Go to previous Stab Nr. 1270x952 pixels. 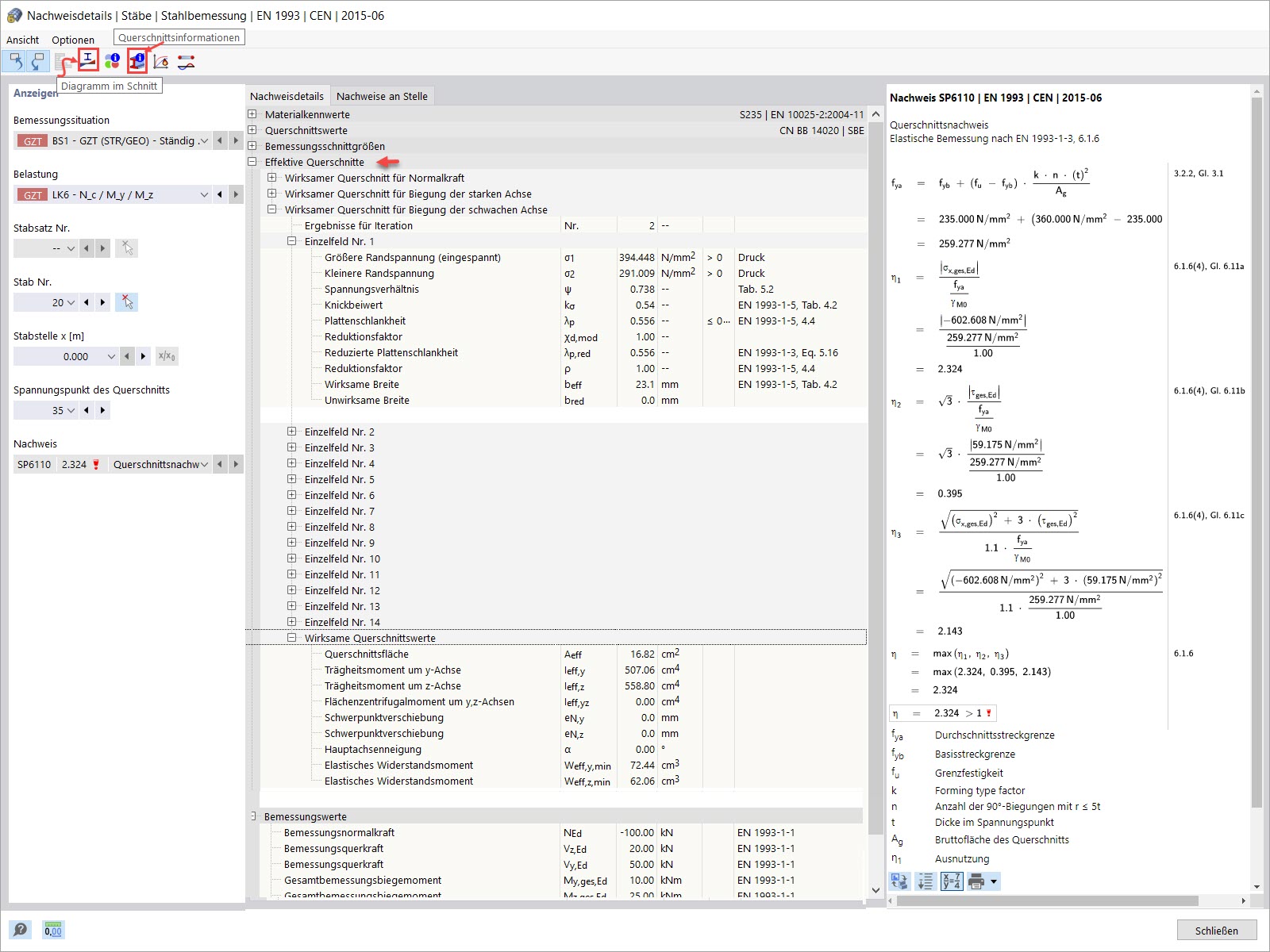click(x=87, y=302)
